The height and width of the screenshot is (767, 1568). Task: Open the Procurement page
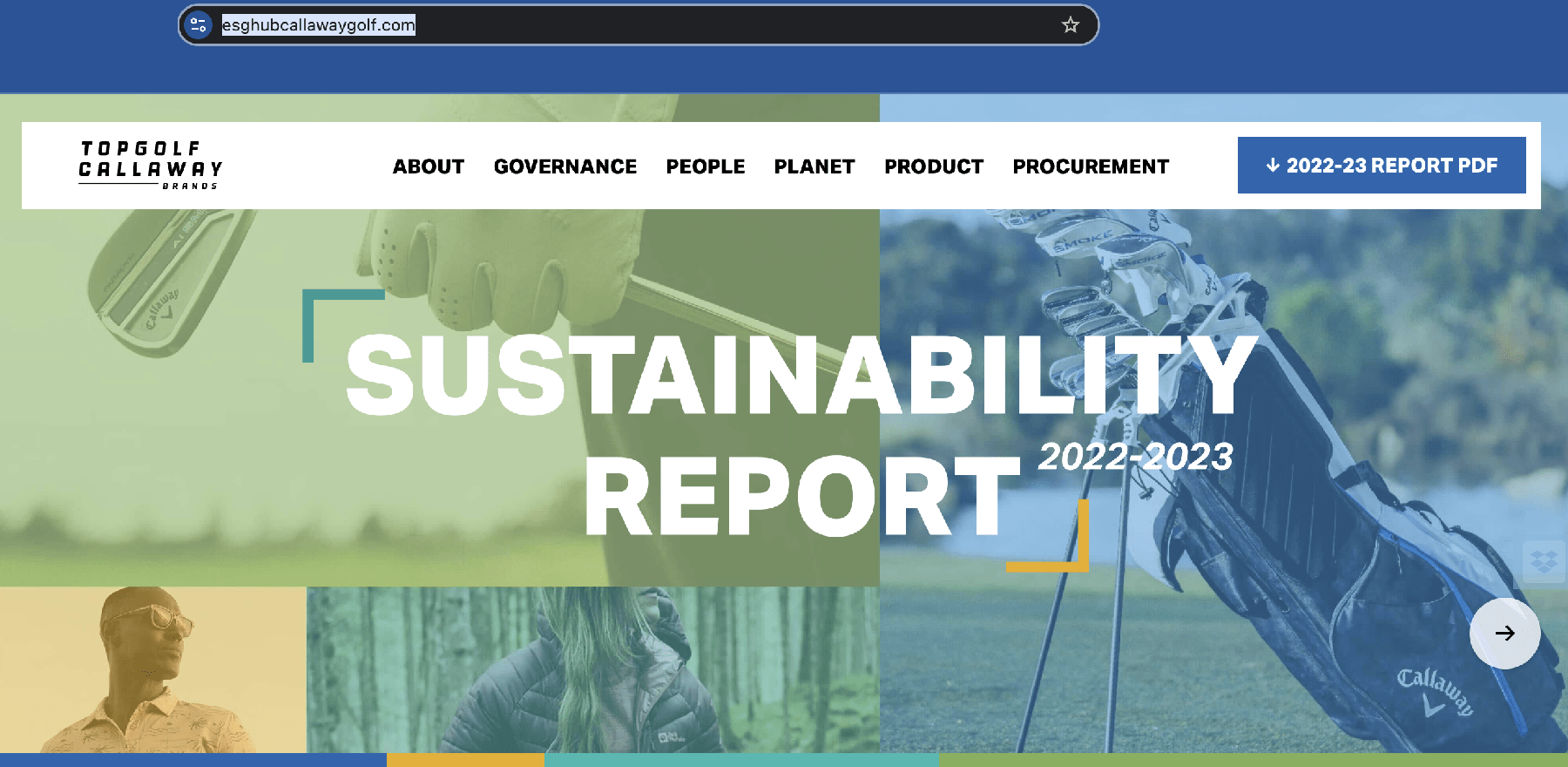[1091, 166]
